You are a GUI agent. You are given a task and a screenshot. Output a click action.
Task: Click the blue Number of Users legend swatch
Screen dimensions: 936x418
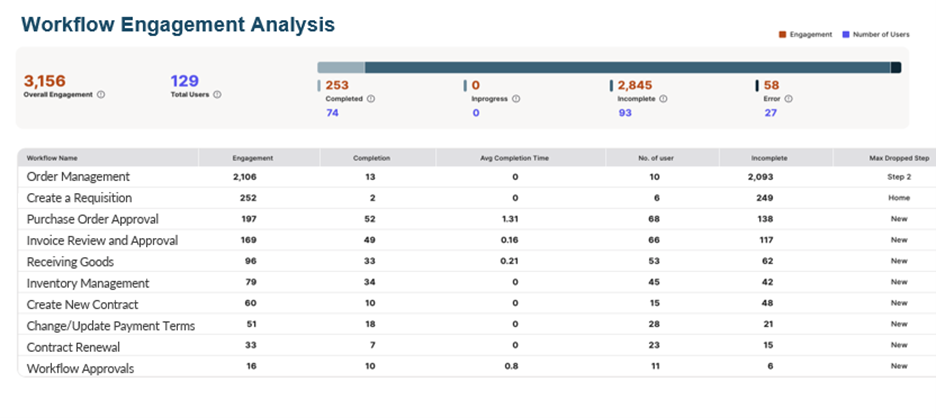pyautogui.click(x=845, y=35)
